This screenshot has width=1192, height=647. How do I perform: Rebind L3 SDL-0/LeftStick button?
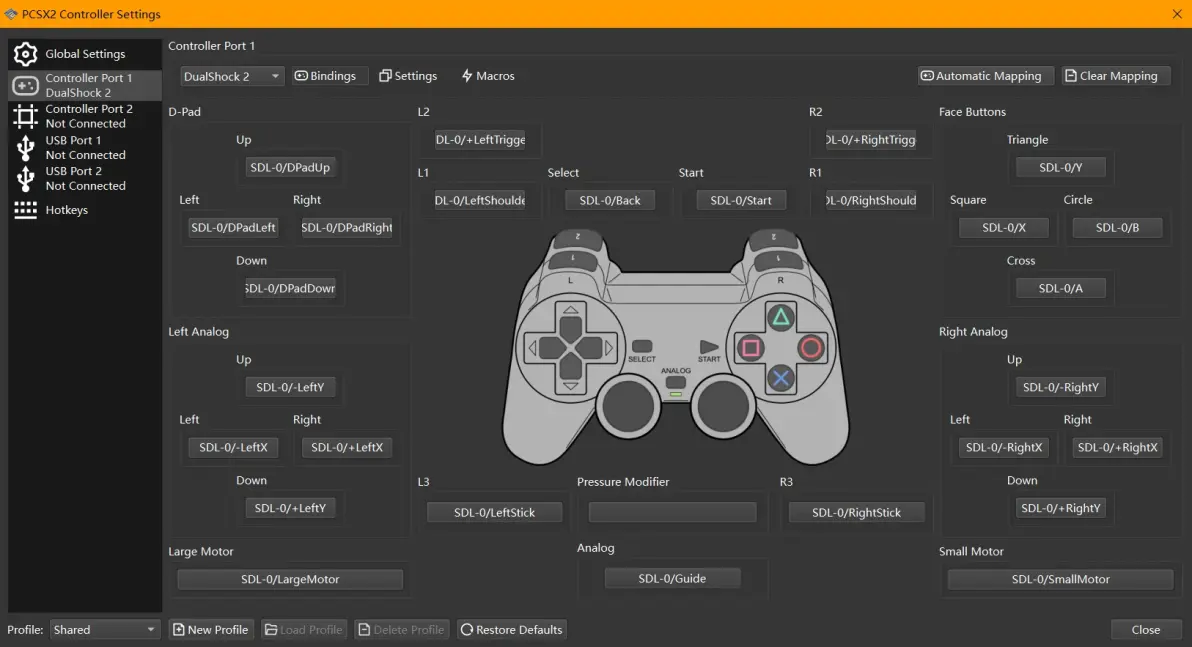click(494, 512)
